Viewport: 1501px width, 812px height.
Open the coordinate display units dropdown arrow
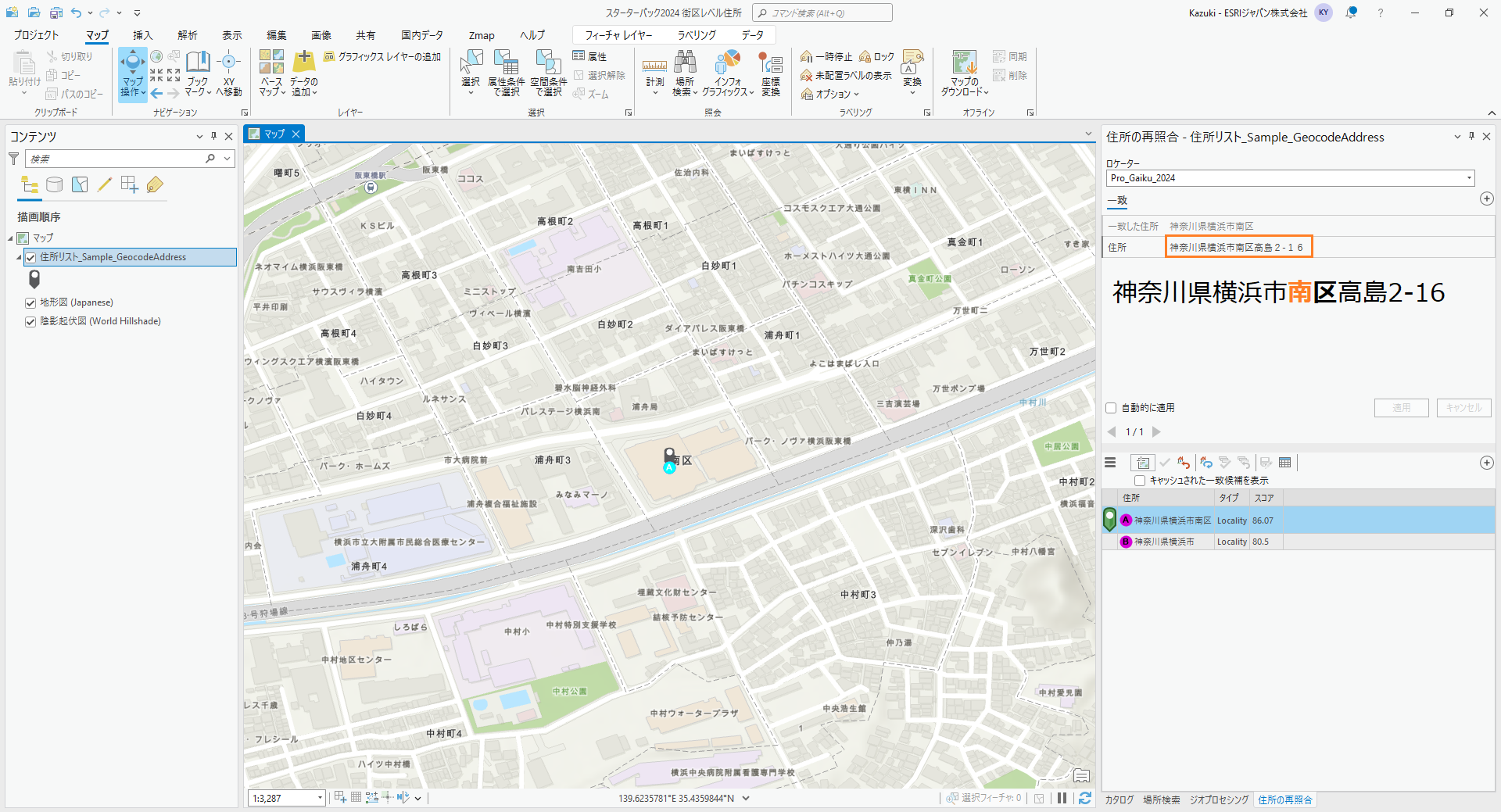click(x=746, y=798)
